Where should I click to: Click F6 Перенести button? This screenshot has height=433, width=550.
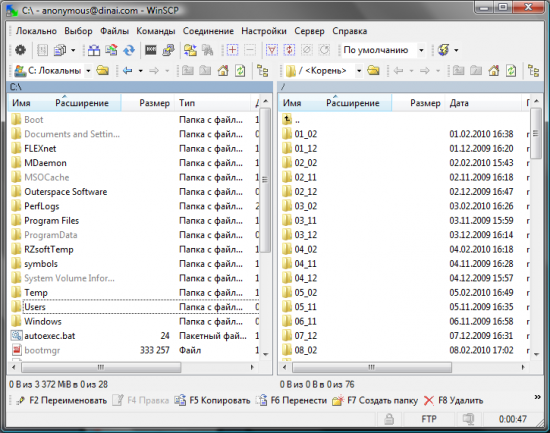click(x=291, y=400)
